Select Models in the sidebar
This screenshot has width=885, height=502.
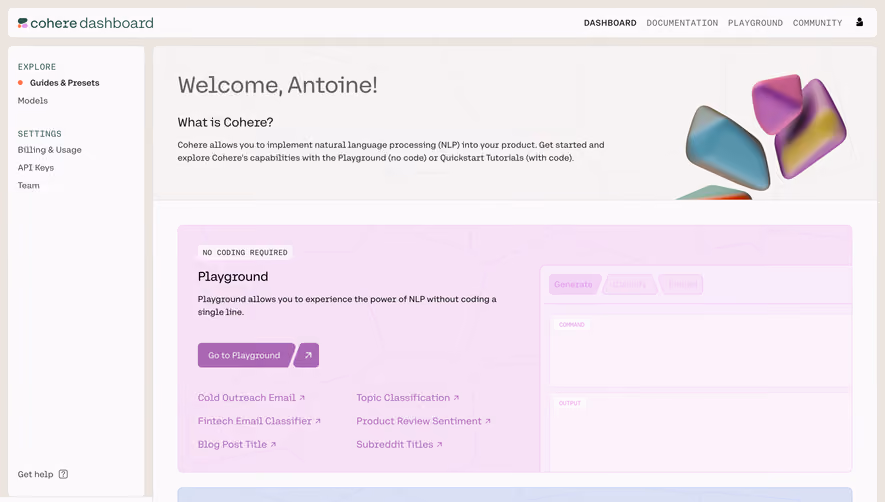[33, 101]
